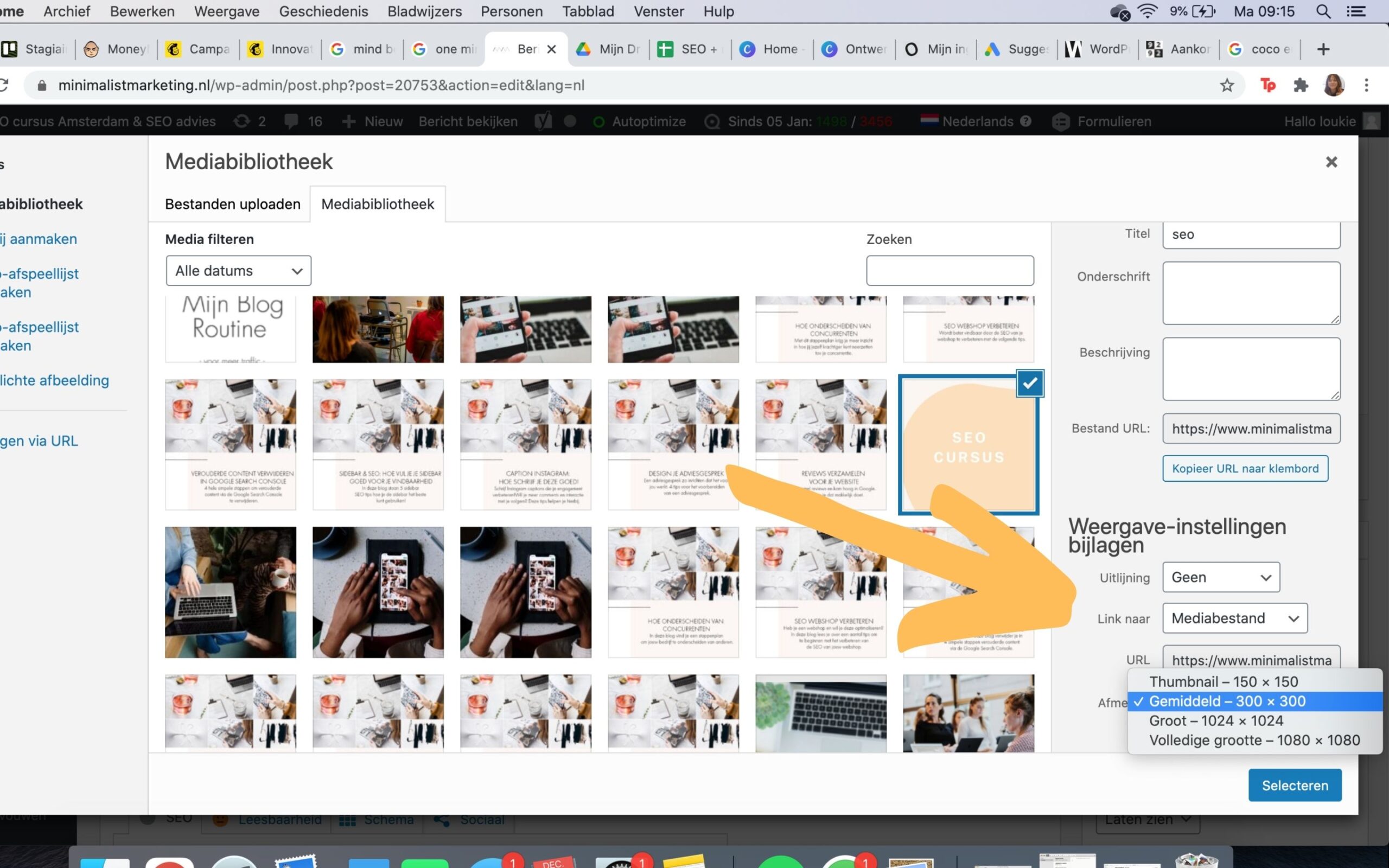1389x868 pixels.
Task: Click the comments icon showing 16
Action: (x=303, y=121)
